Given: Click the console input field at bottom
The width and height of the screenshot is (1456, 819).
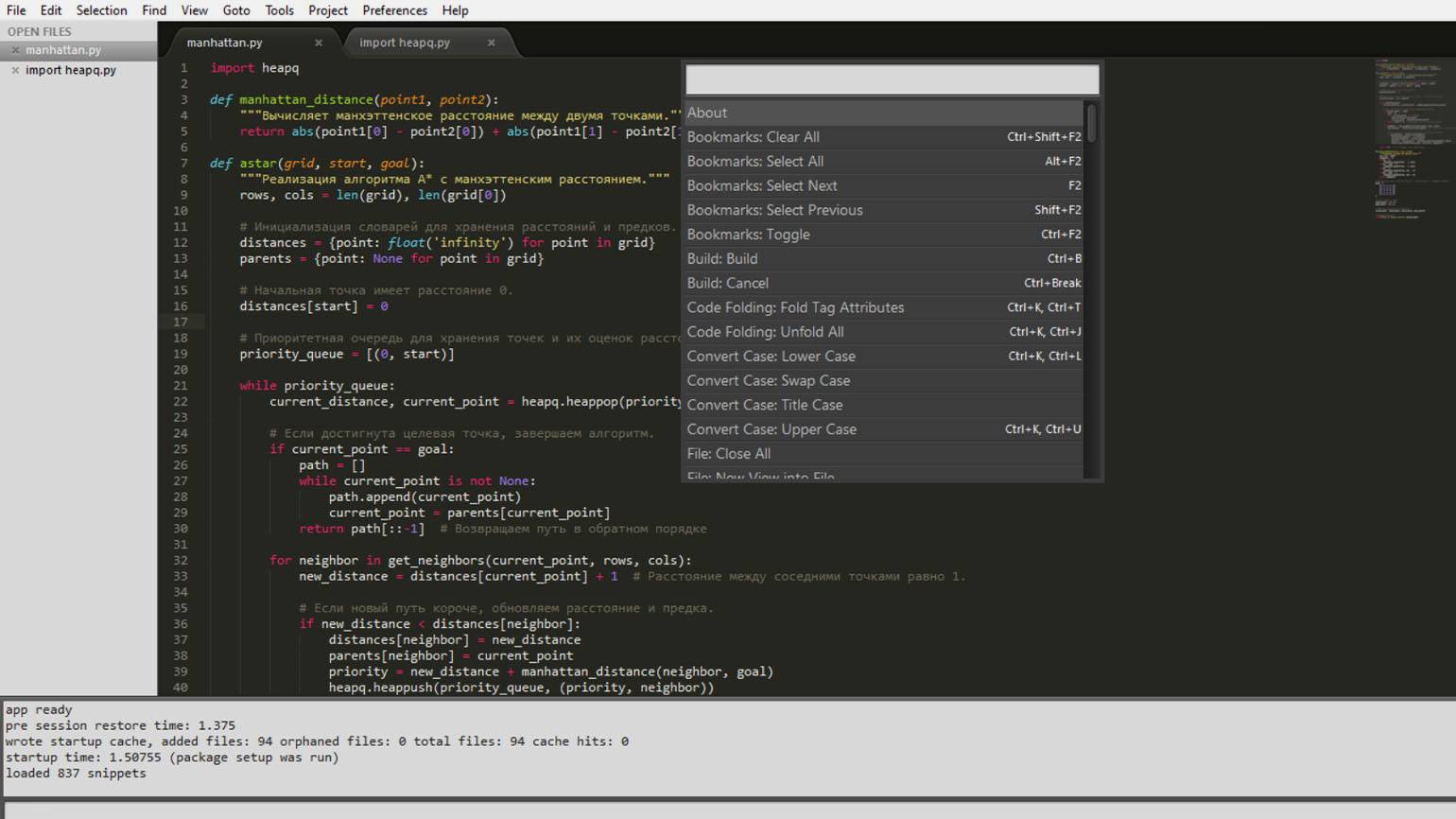Looking at the screenshot, I should [x=728, y=810].
